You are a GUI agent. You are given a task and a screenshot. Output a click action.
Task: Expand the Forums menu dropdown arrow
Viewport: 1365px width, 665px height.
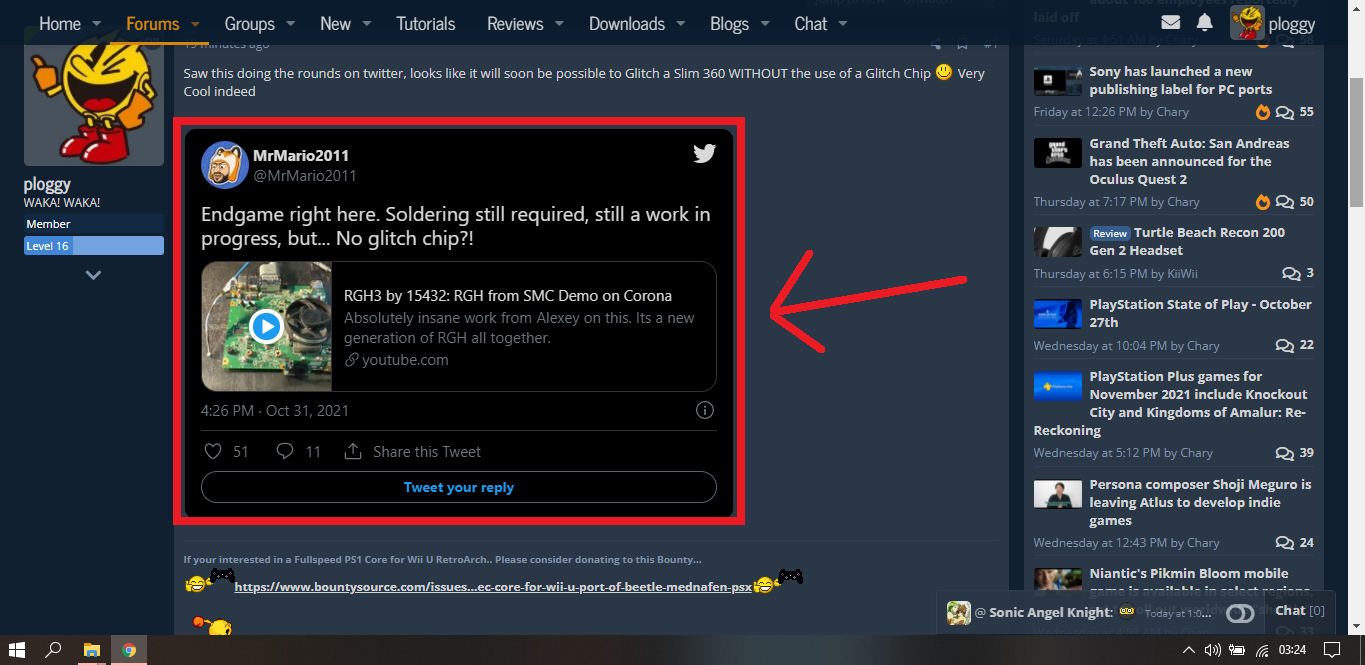coord(195,23)
